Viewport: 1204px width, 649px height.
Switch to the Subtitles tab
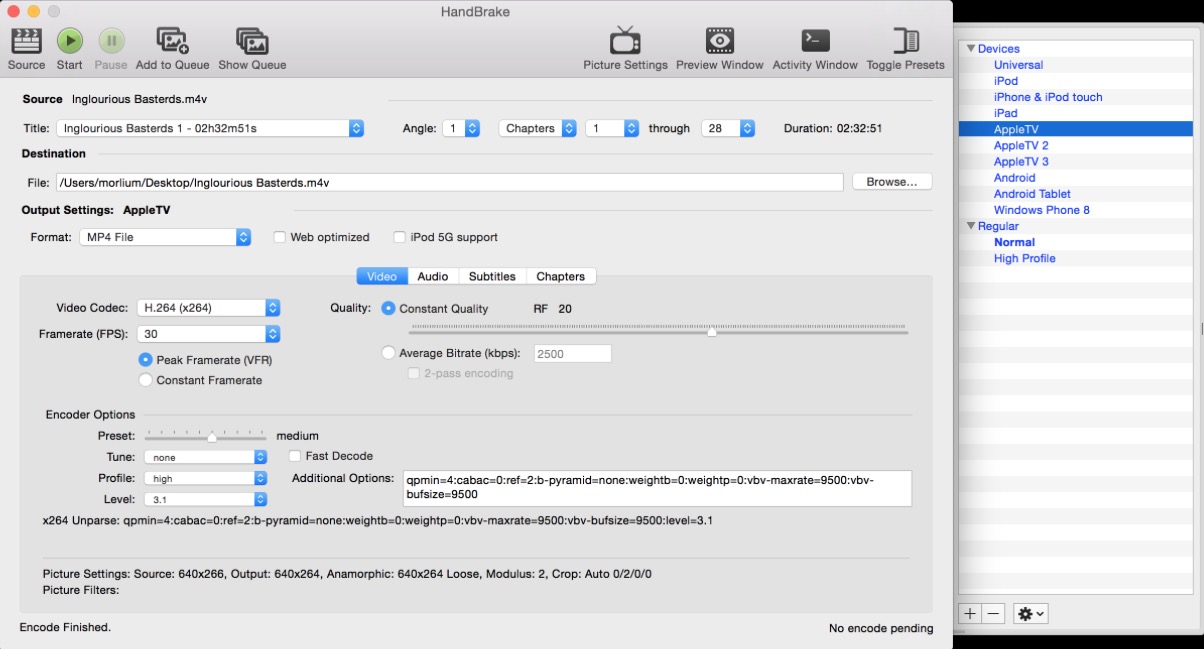492,276
